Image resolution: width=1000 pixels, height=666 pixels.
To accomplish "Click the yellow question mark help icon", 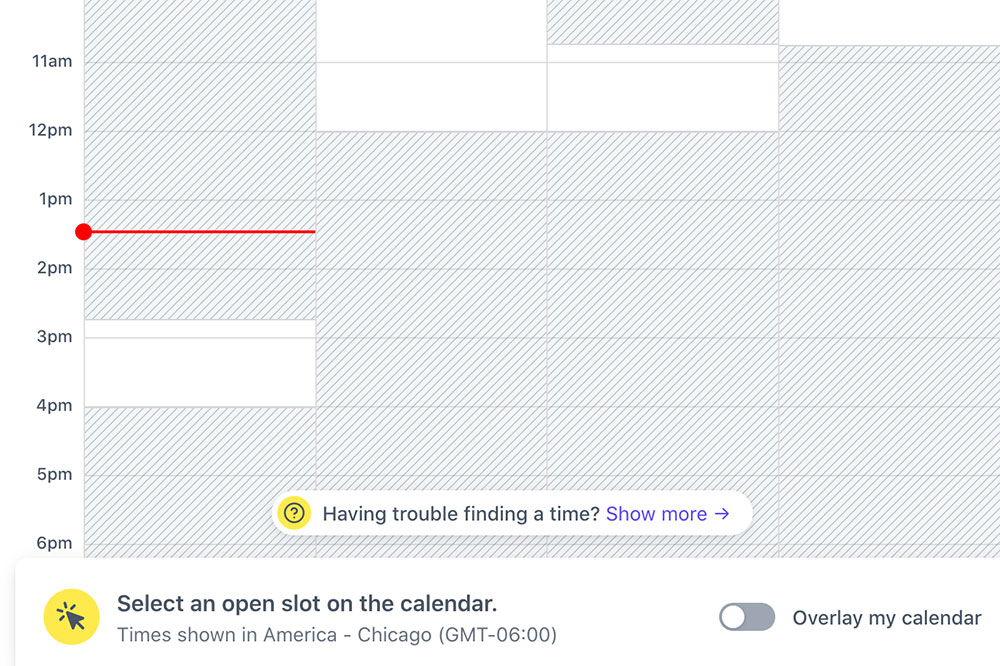I will point(294,514).
